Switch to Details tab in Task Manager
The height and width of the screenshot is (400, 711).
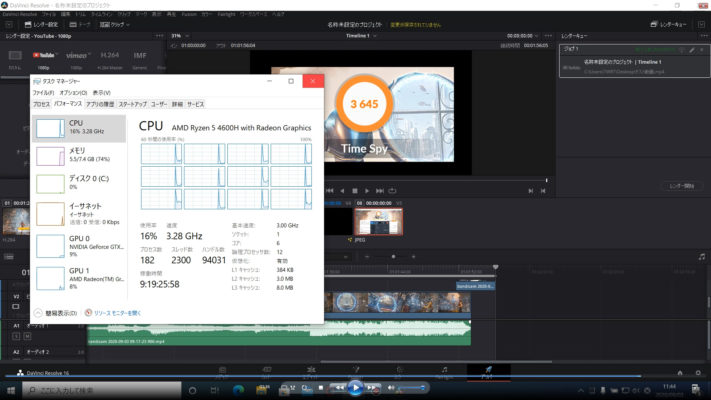point(177,104)
